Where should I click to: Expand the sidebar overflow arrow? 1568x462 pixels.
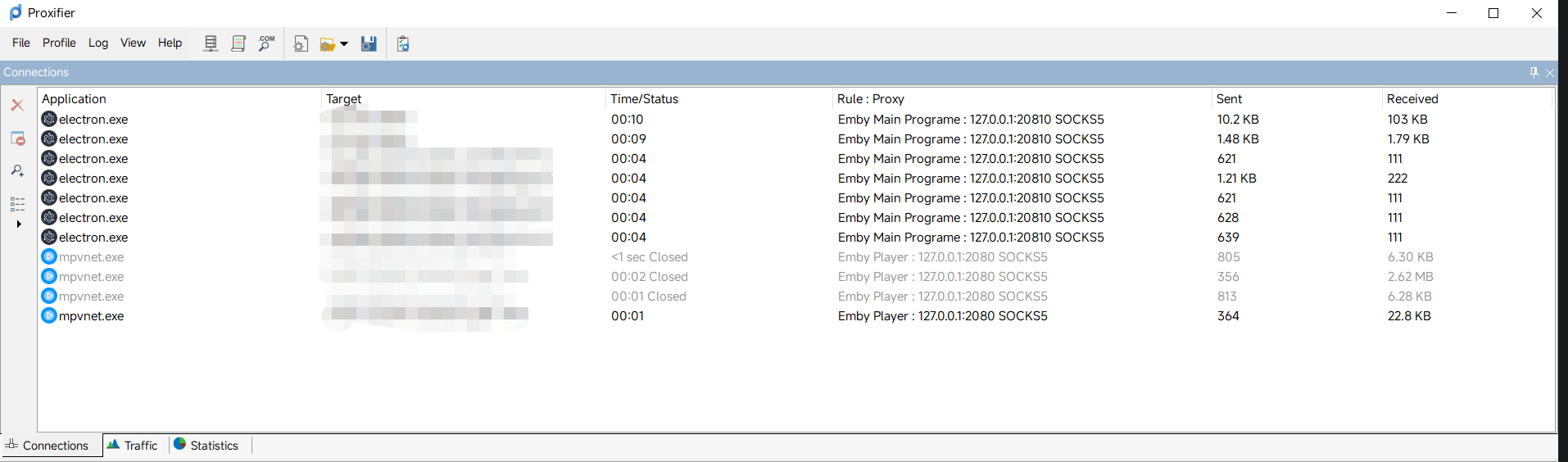click(x=19, y=224)
